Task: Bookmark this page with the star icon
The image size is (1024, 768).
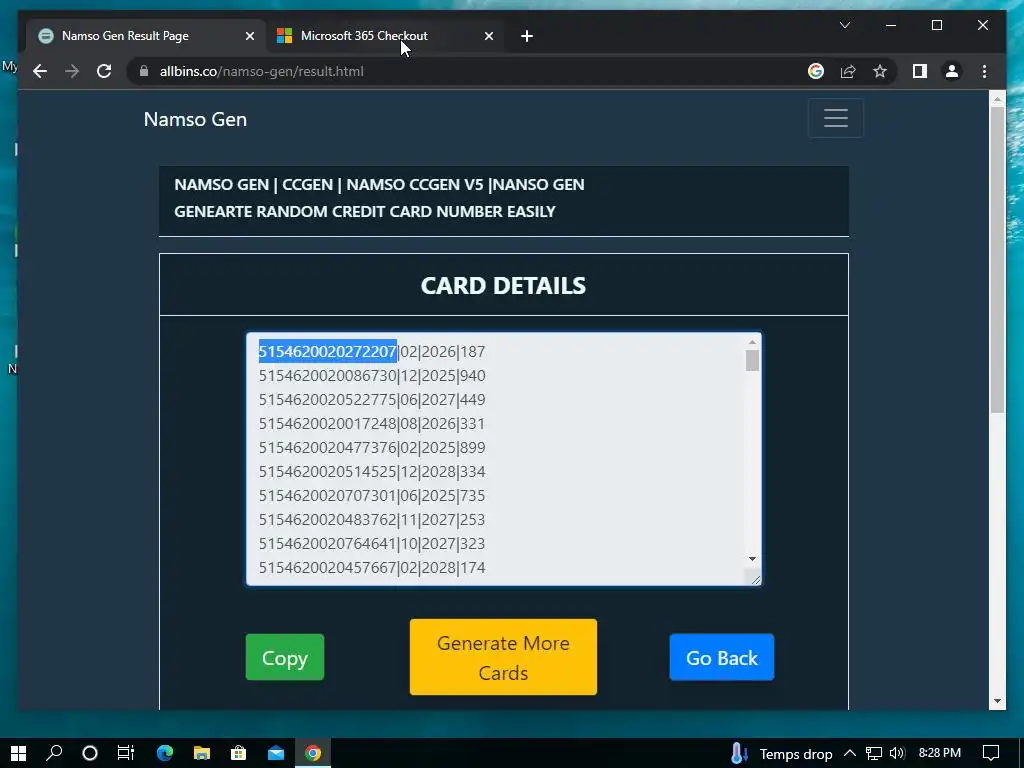Action: 880,71
